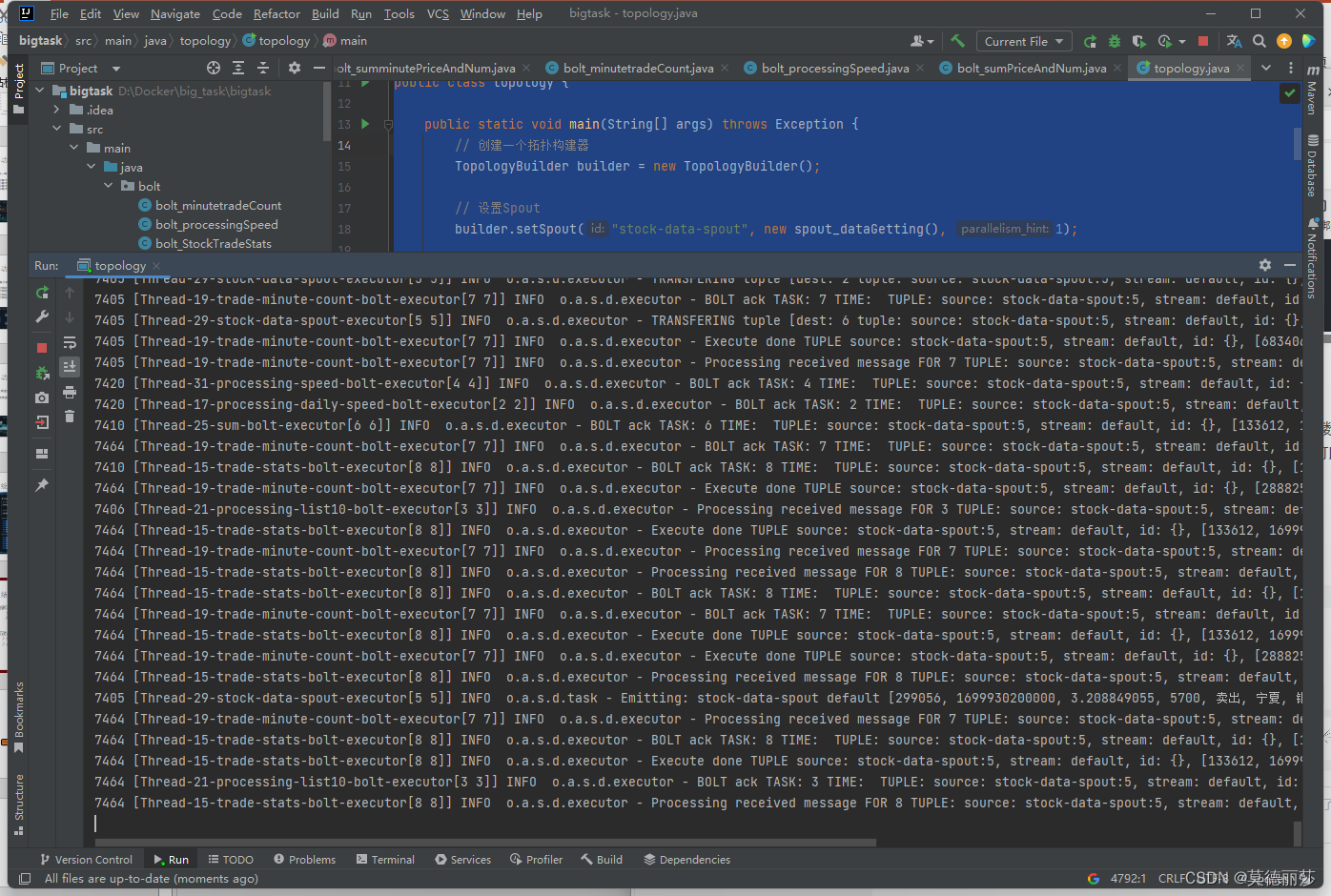The height and width of the screenshot is (896, 1331).
Task: Toggle soft-wrap in the Run console
Action: pyautogui.click(x=70, y=344)
